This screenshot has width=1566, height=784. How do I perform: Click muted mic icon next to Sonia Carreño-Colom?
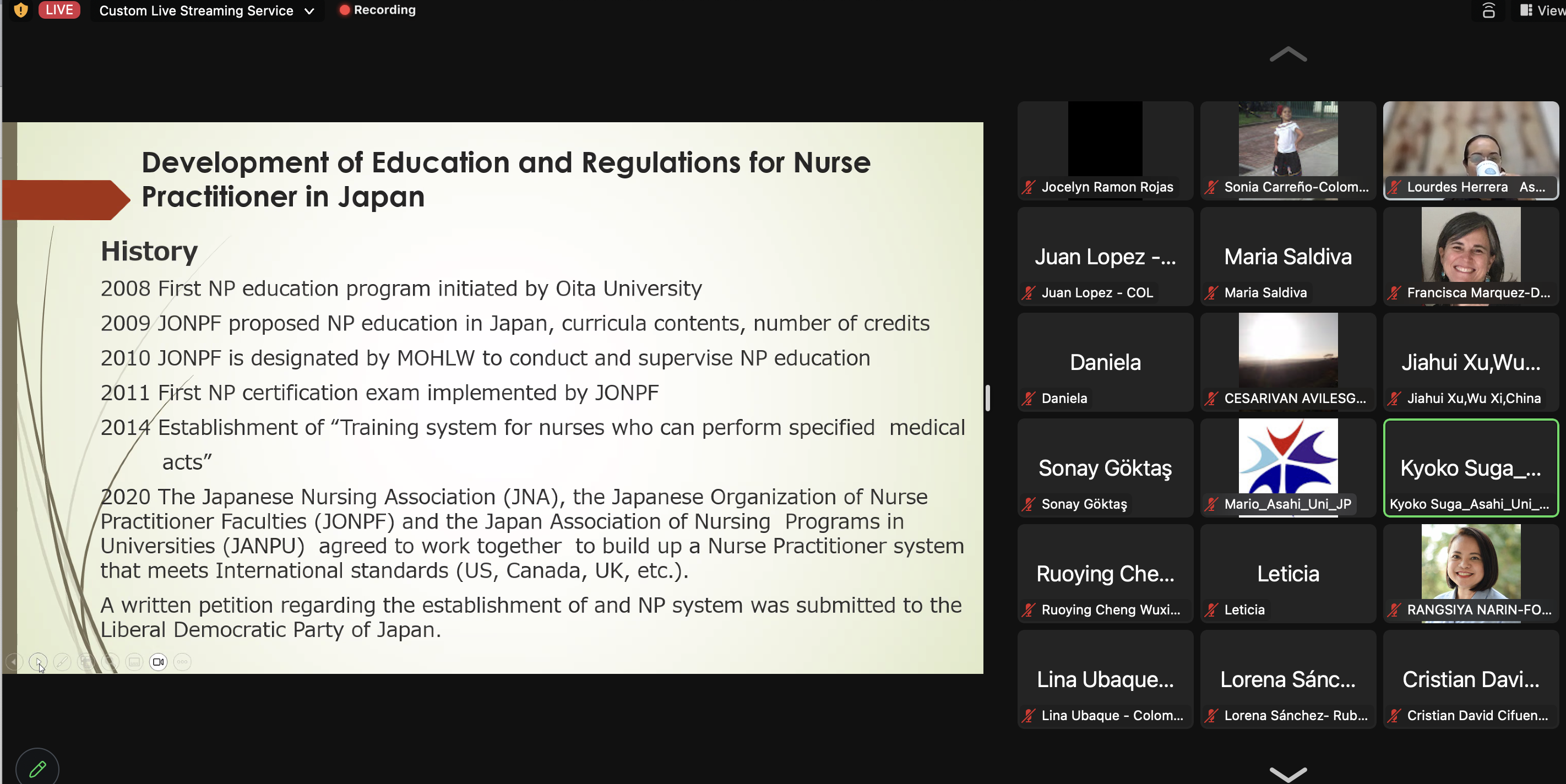(x=1211, y=187)
